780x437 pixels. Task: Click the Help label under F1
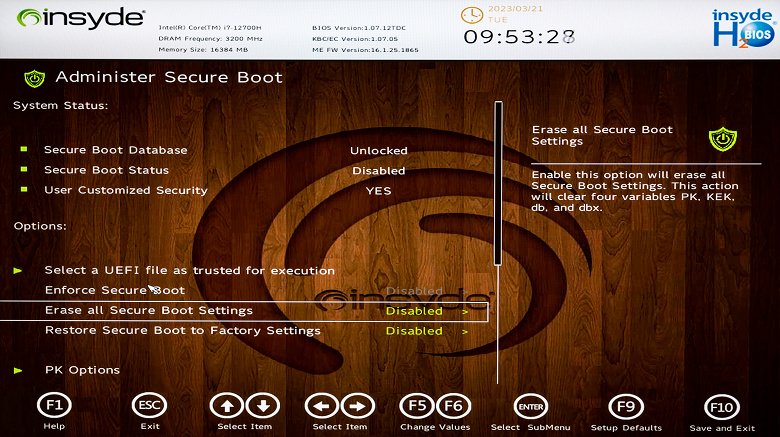(54, 426)
